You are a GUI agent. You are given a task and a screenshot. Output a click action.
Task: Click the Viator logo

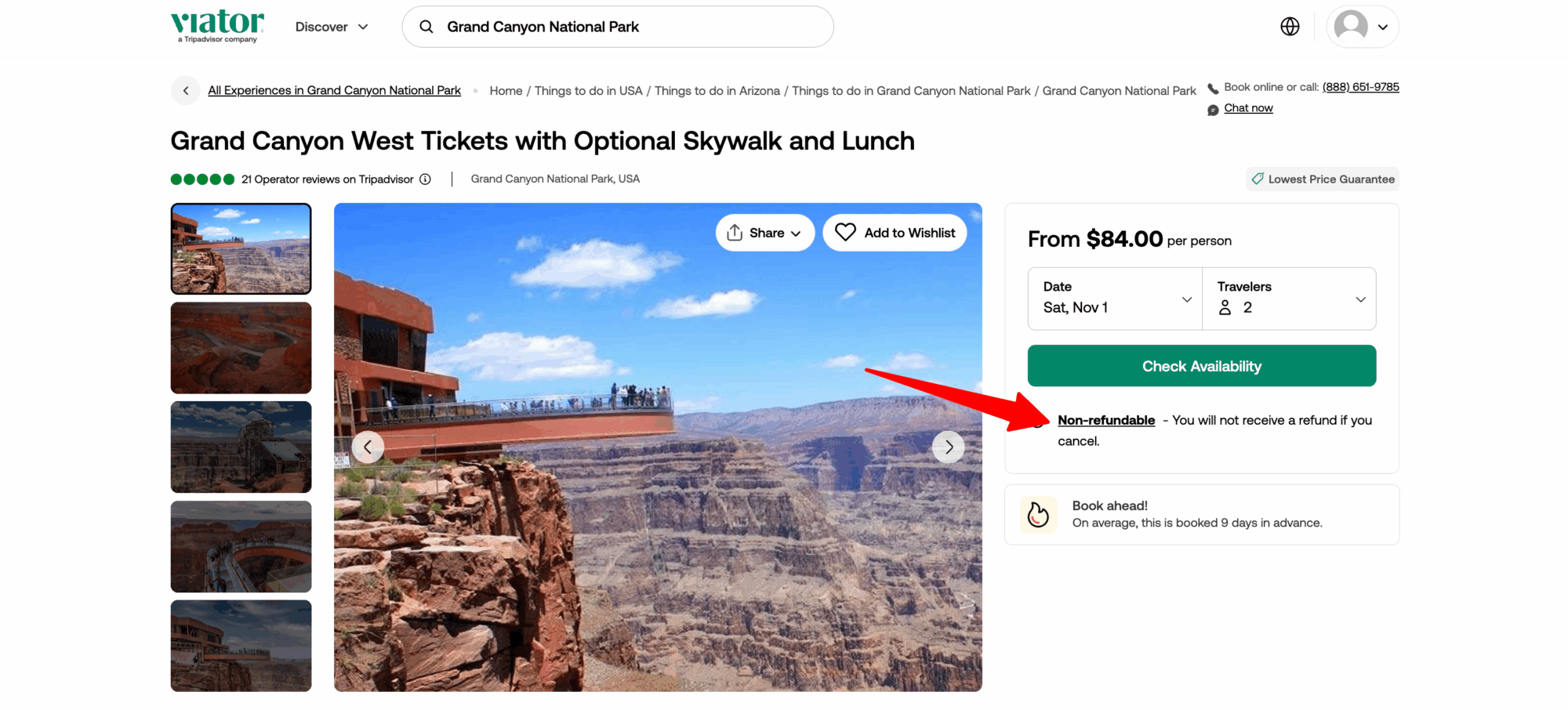[217, 26]
